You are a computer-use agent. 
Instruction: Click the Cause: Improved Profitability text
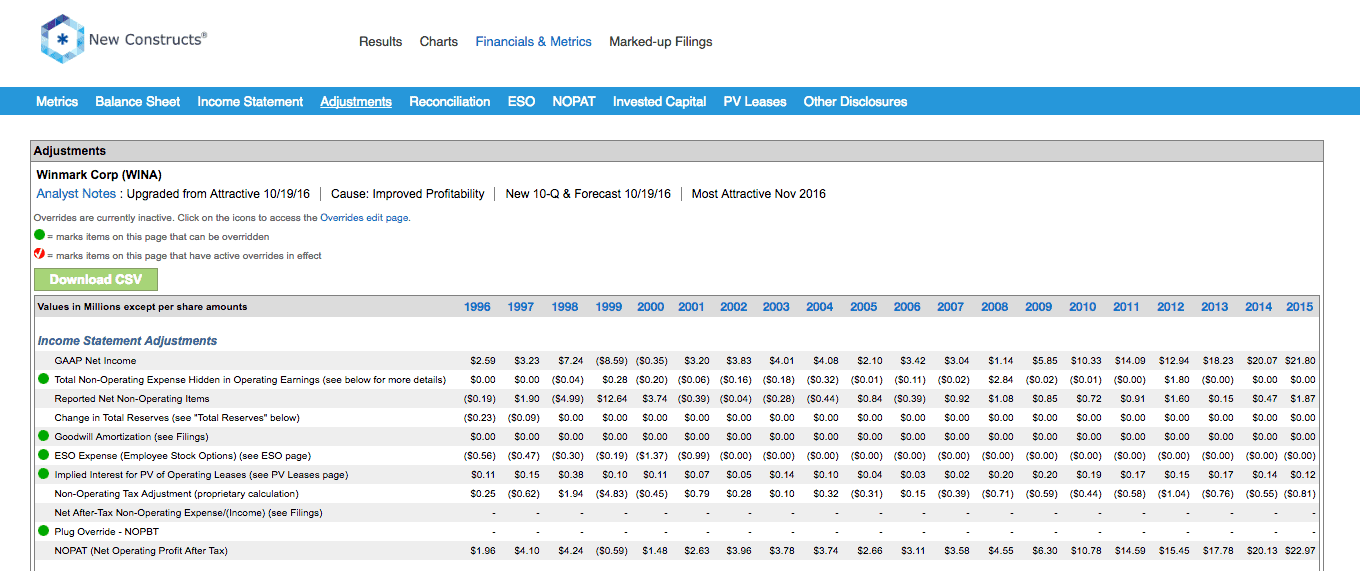pos(407,194)
